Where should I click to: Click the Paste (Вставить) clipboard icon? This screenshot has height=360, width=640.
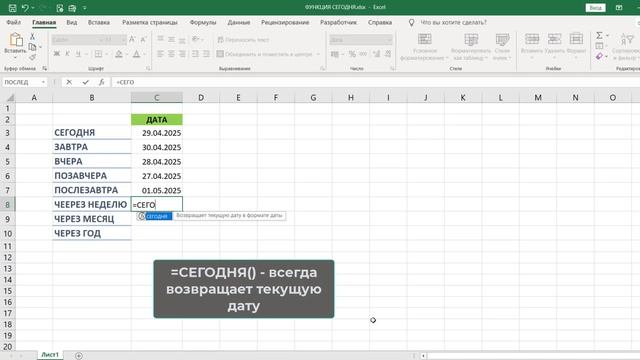click(x=16, y=40)
